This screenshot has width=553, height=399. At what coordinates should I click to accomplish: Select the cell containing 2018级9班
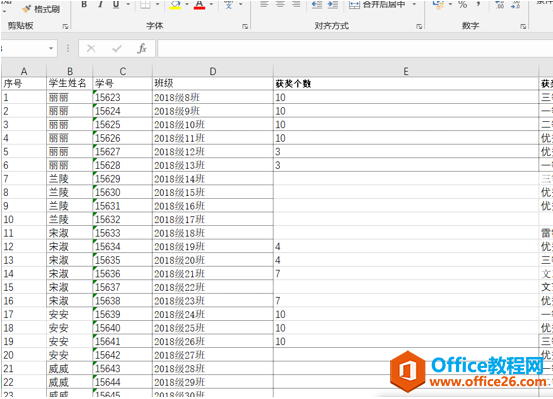pos(213,111)
